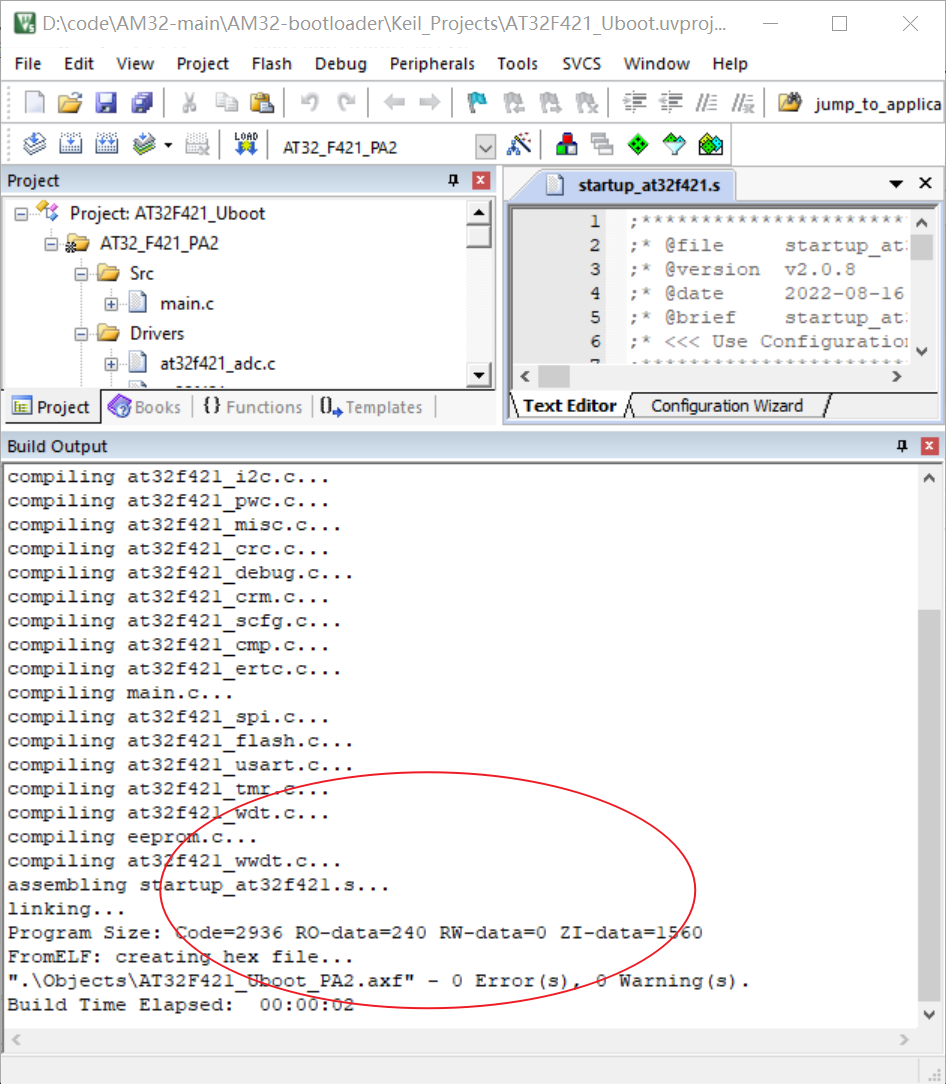Image resolution: width=946 pixels, height=1084 pixels.
Task: Open the Project menu
Action: [x=203, y=64]
